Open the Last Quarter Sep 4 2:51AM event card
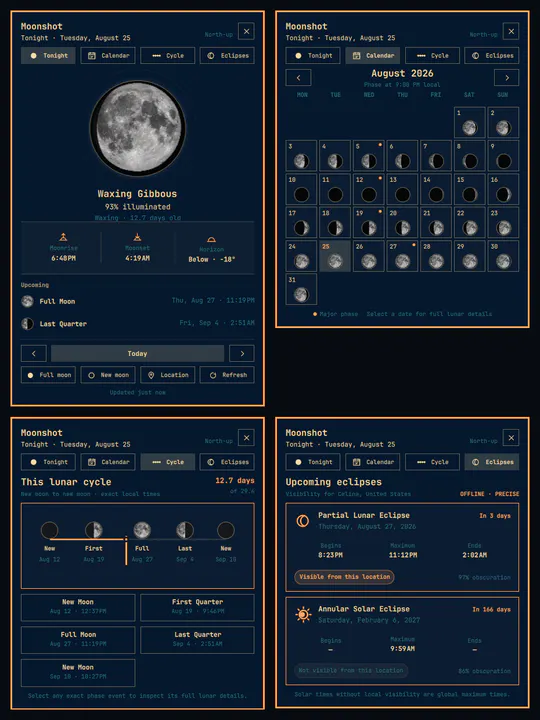This screenshot has width=540, height=720. (x=197, y=640)
